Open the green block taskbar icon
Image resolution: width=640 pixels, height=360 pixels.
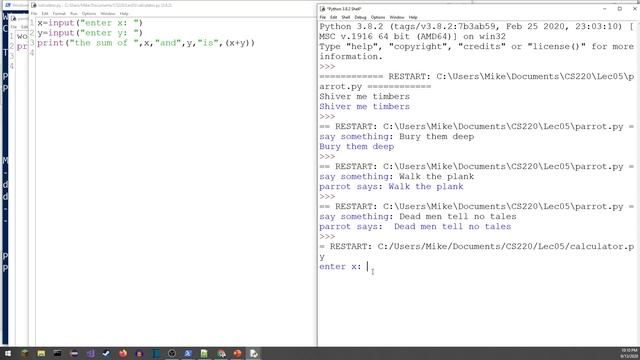pyautogui.click(x=24, y=353)
